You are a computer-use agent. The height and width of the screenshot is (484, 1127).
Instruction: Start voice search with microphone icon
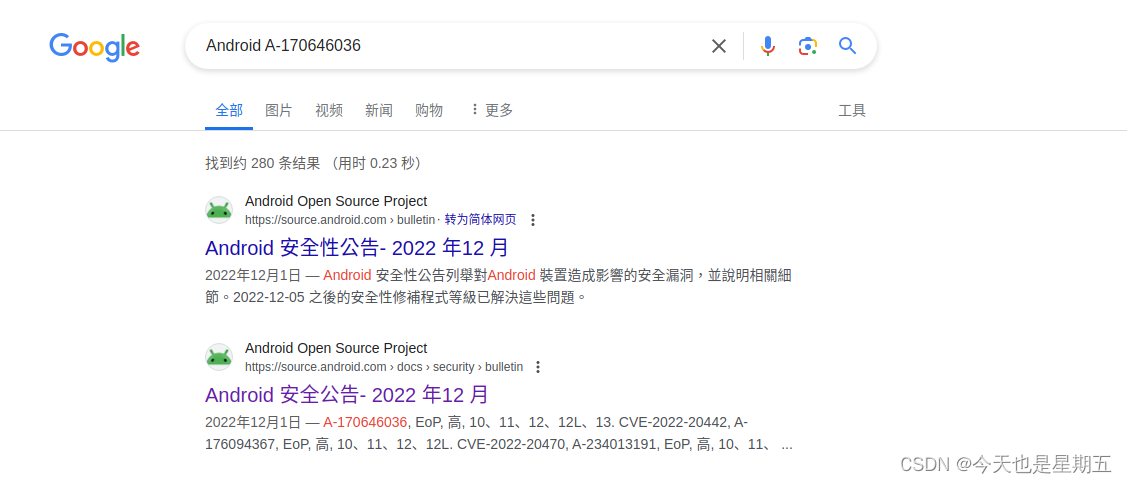coord(768,46)
